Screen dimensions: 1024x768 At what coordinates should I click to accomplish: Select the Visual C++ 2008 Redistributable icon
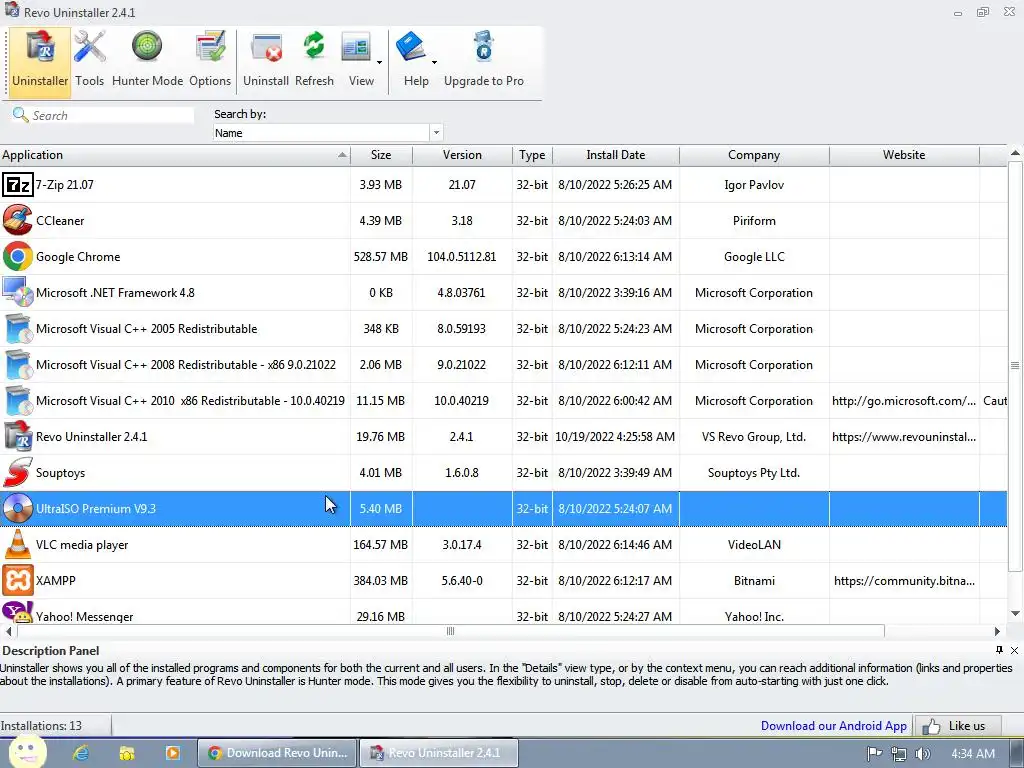(x=18, y=364)
